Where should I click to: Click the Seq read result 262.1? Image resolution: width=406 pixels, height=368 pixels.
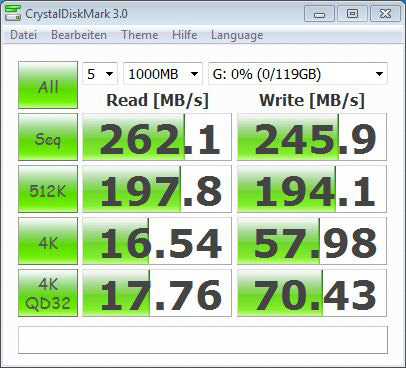pos(157,137)
